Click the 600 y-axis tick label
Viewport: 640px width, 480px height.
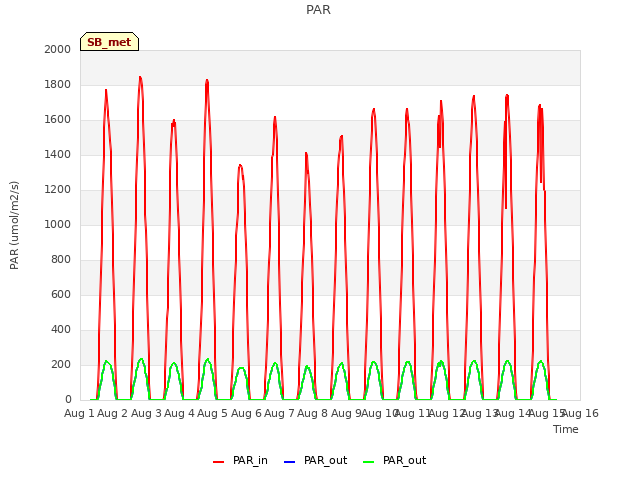tap(61, 294)
